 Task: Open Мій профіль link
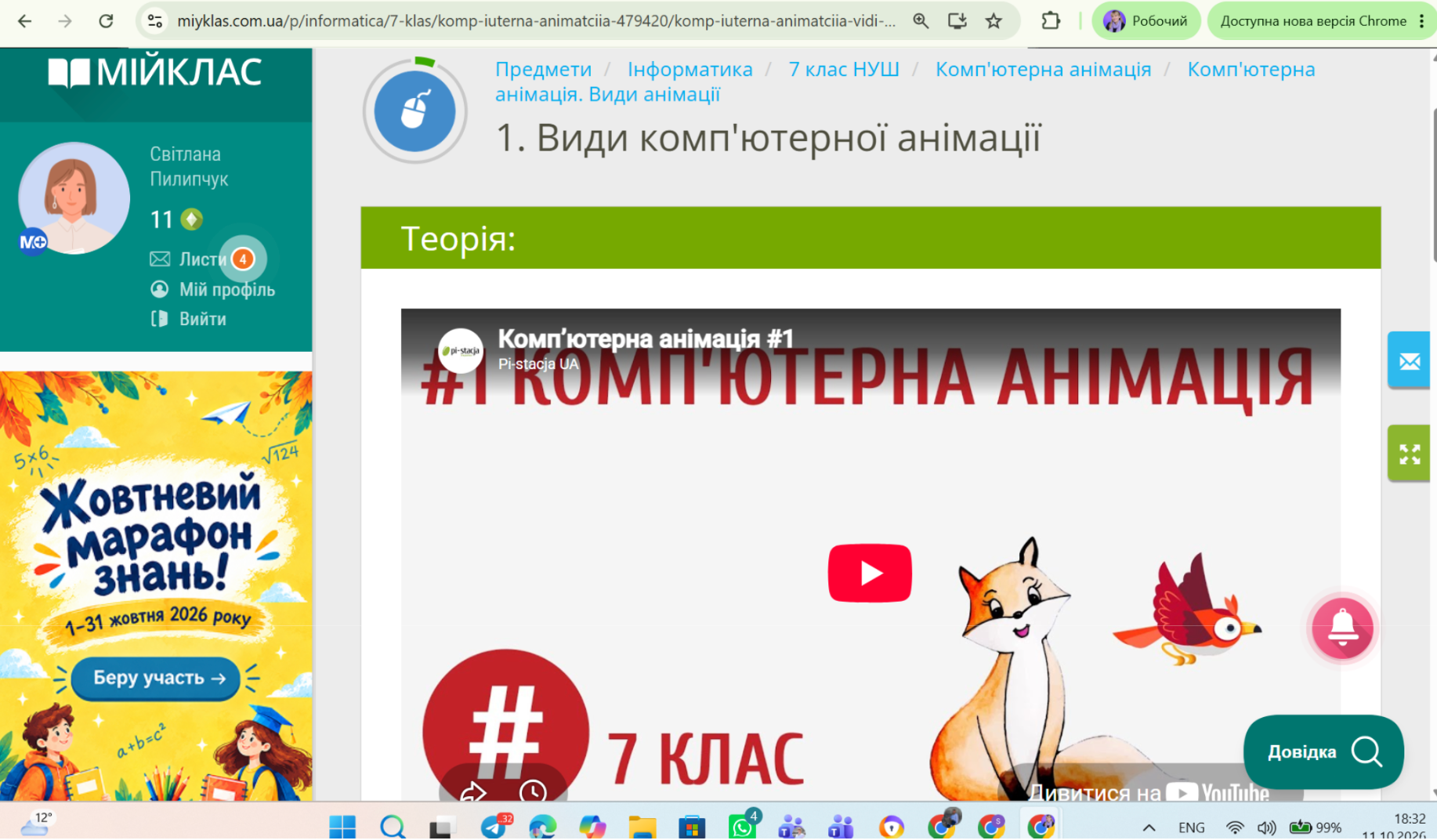coord(227,289)
